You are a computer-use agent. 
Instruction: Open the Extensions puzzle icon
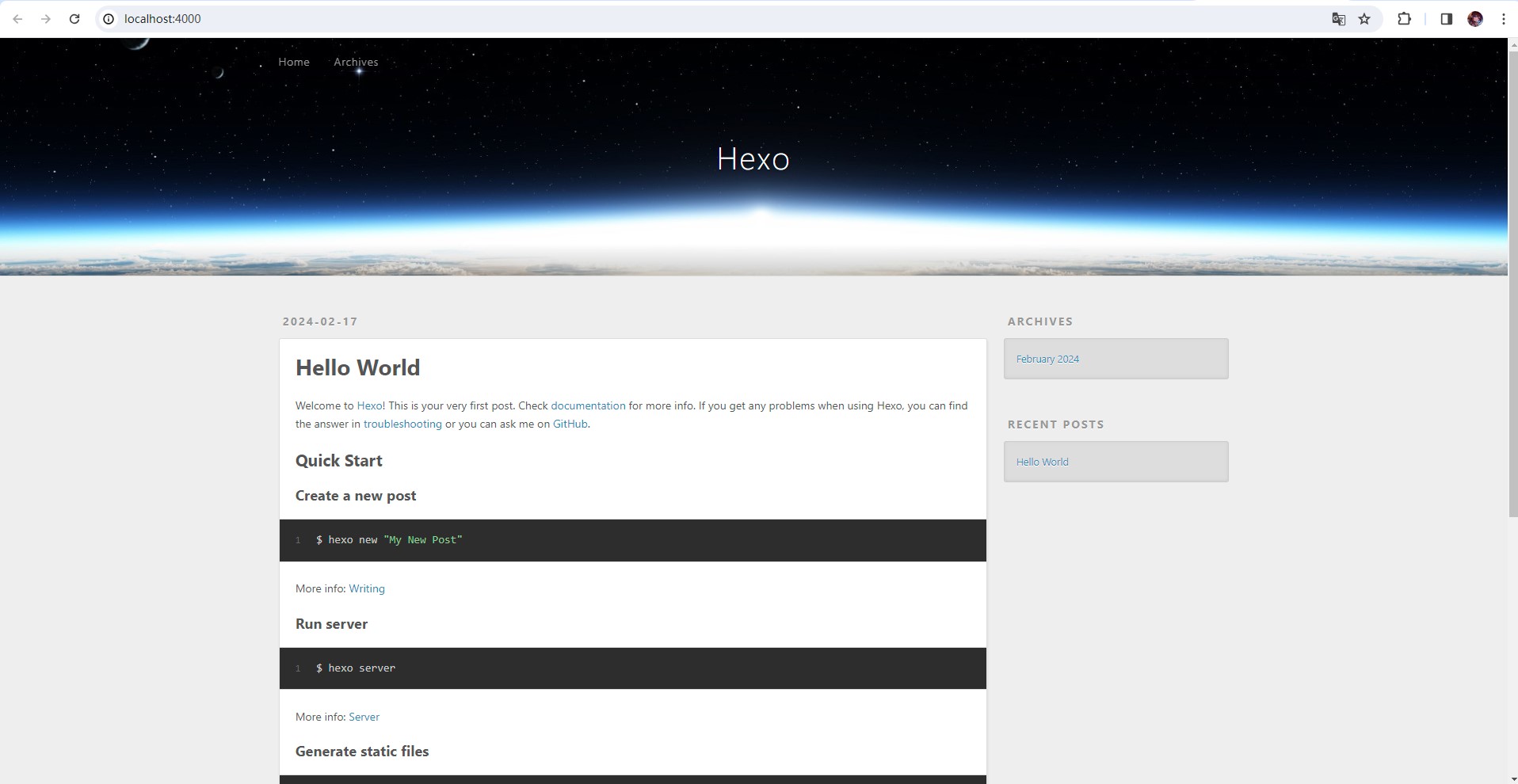(x=1404, y=19)
